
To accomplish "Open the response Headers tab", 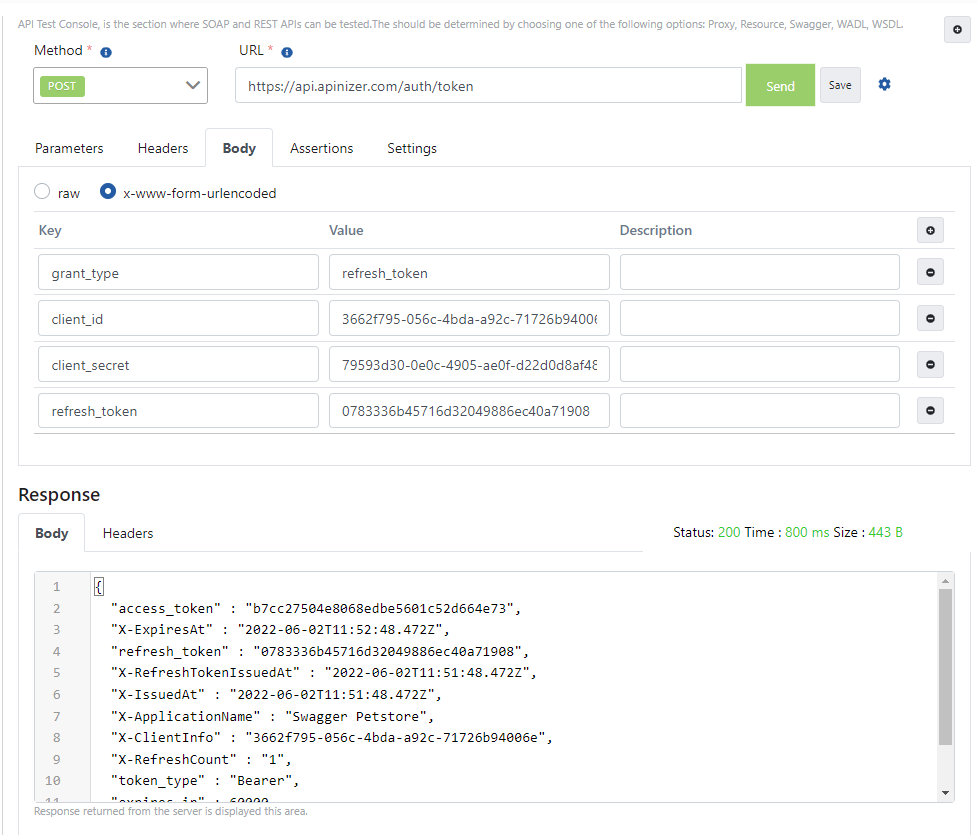I will (x=128, y=533).
